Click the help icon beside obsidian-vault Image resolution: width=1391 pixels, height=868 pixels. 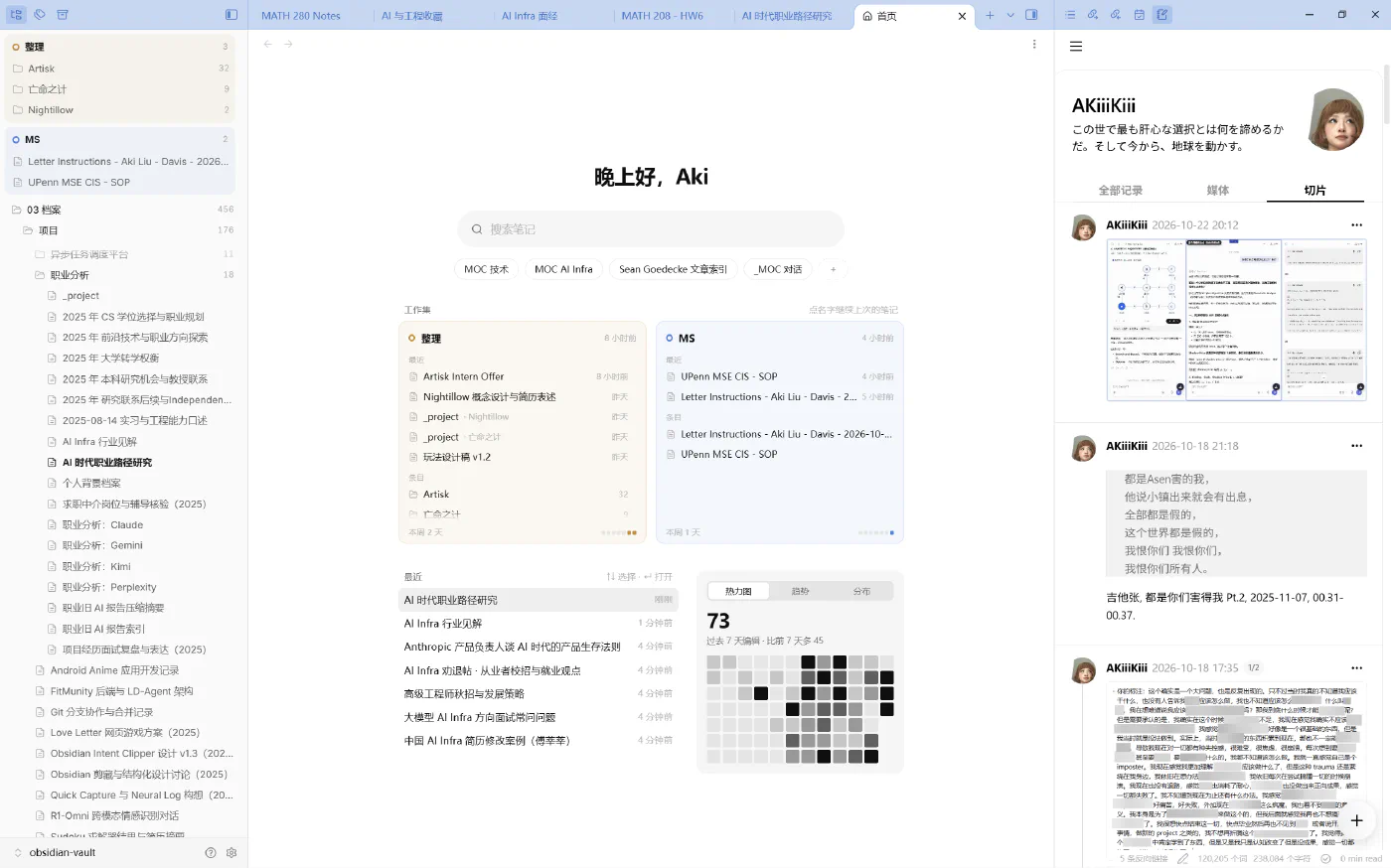[210, 852]
